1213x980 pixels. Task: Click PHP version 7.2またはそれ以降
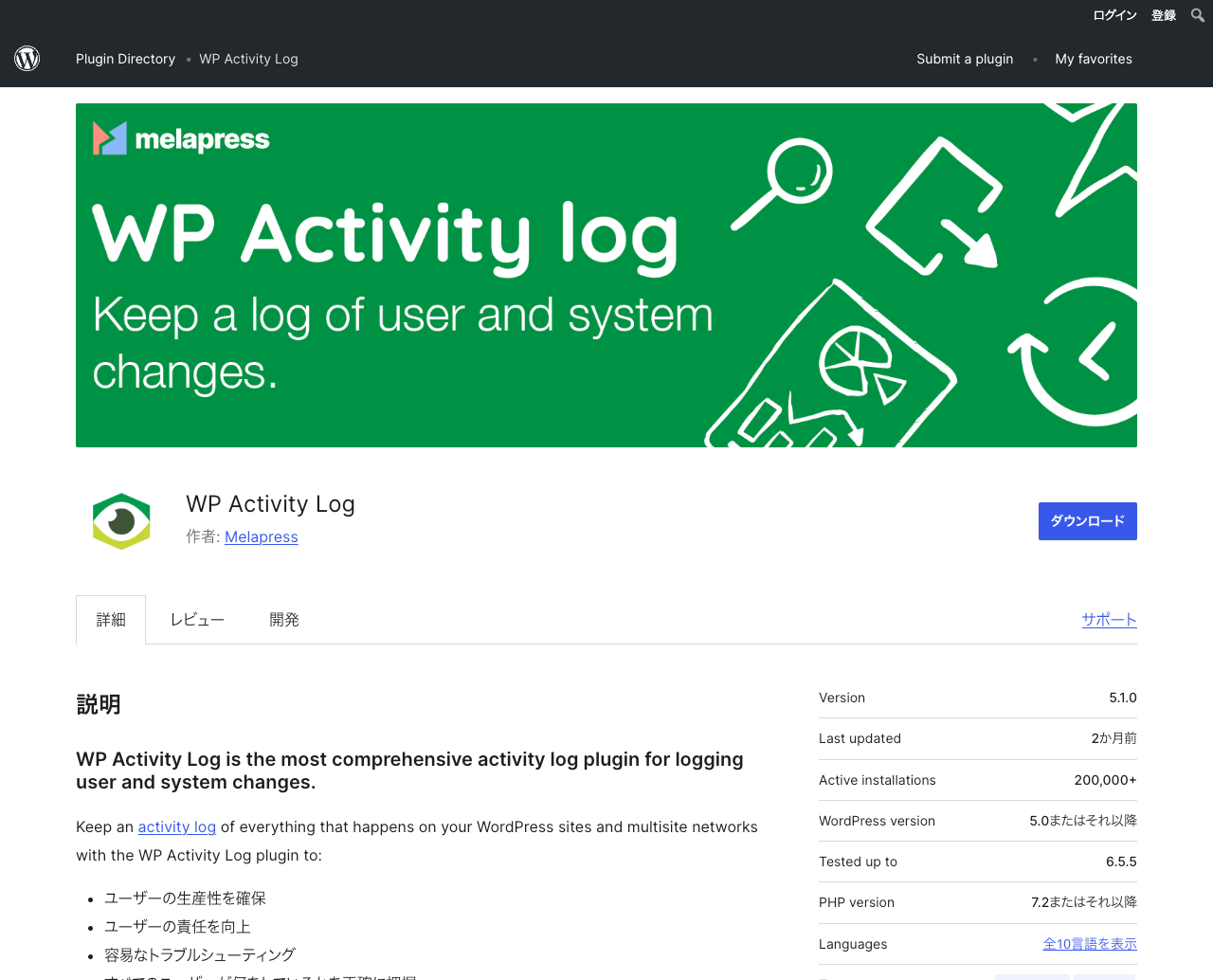(x=1084, y=902)
